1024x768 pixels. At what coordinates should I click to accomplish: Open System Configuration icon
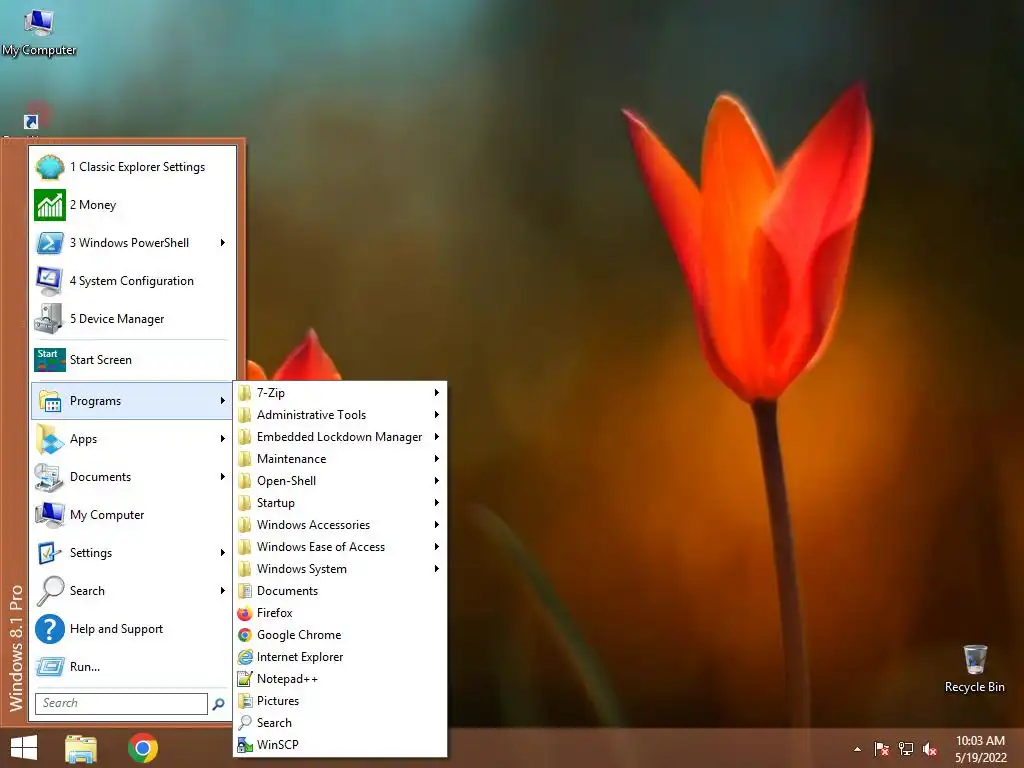(x=50, y=281)
